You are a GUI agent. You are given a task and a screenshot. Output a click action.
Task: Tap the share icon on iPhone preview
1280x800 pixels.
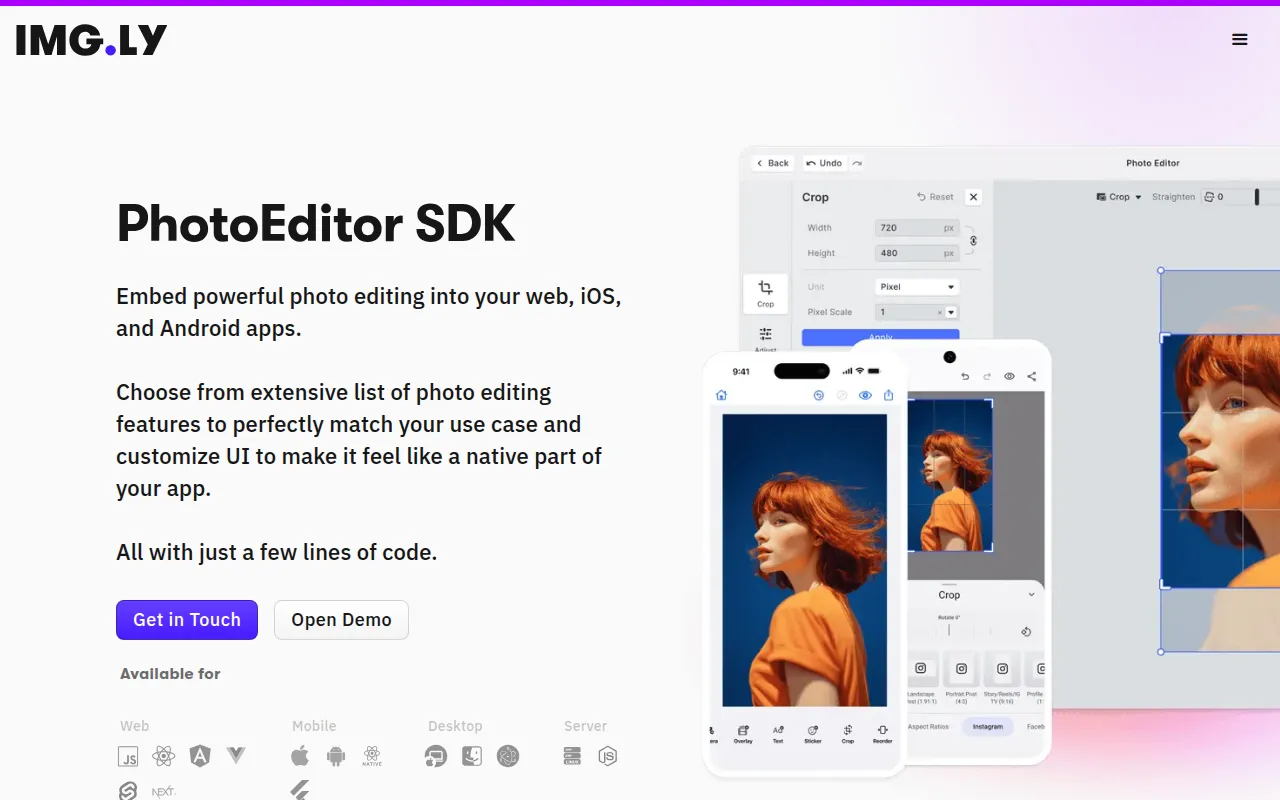[x=888, y=395]
